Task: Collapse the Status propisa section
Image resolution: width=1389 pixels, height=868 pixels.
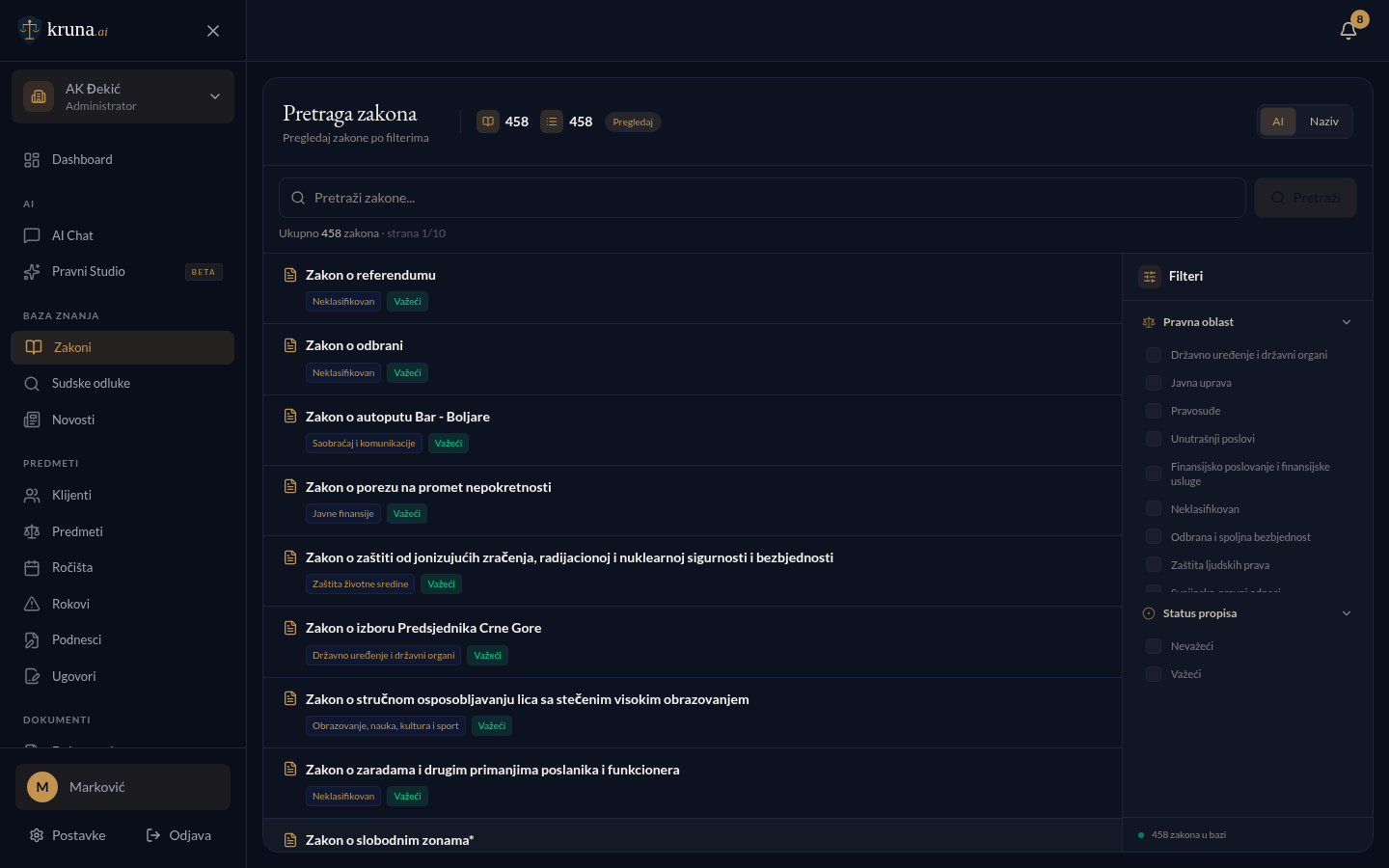Action: click(x=1347, y=613)
